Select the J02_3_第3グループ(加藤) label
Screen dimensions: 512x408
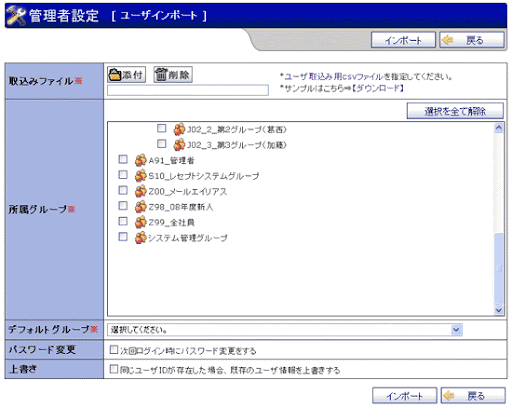tap(237, 145)
